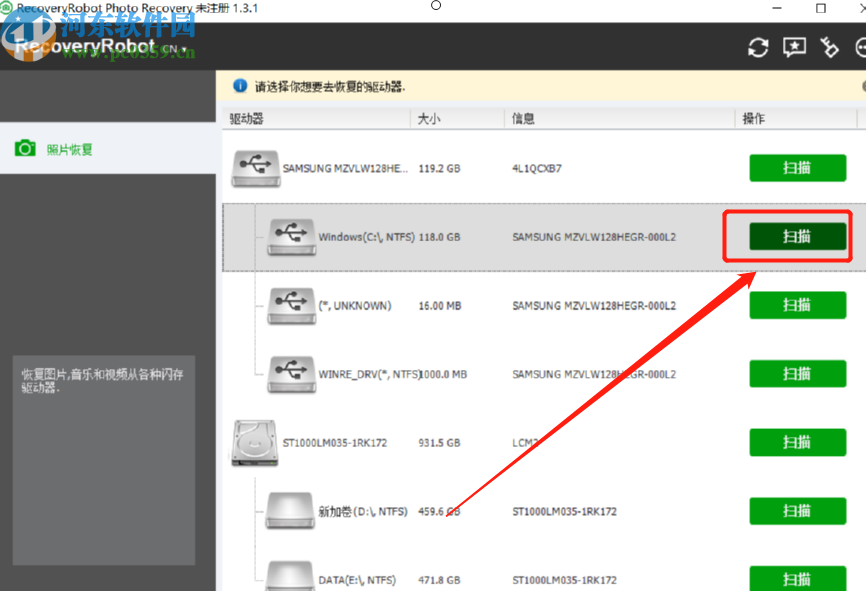The image size is (866, 591).
Task: Open the feedback star chat icon
Action: 794,48
